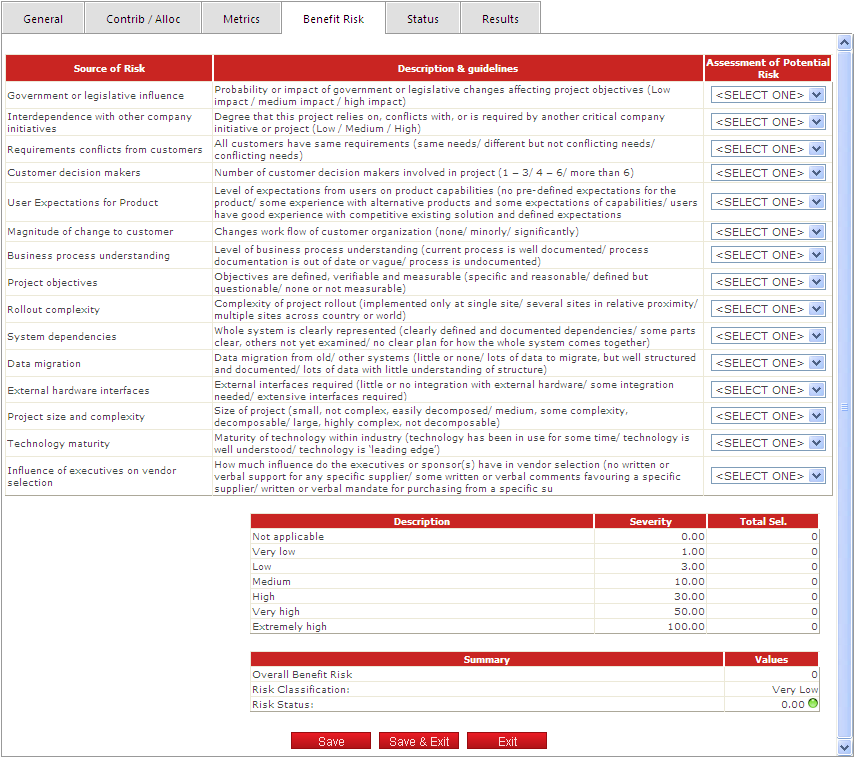Expand Technology maturity assessment dropdown
This screenshot has height=759, width=856.
tap(767, 443)
